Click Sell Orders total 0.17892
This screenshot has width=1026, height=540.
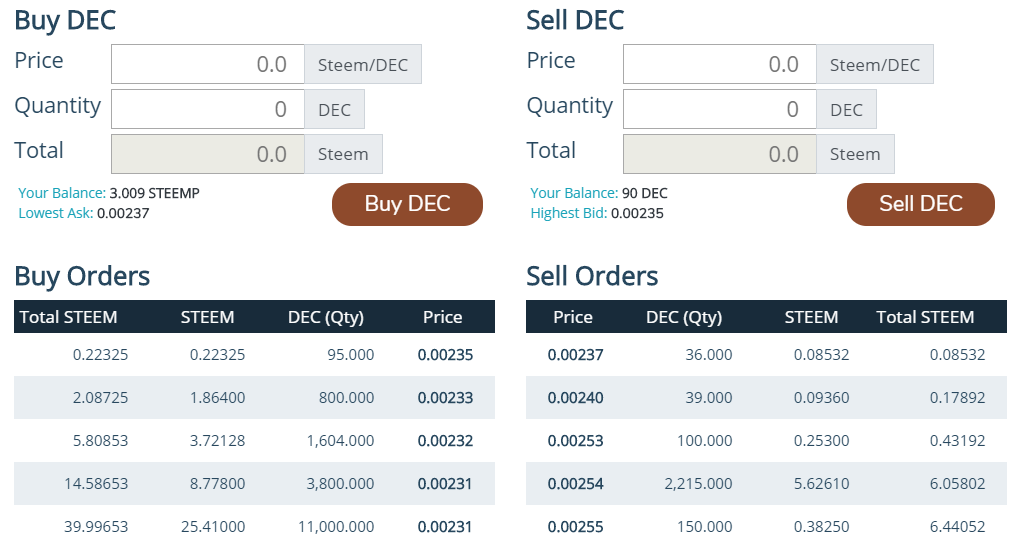[957, 398]
